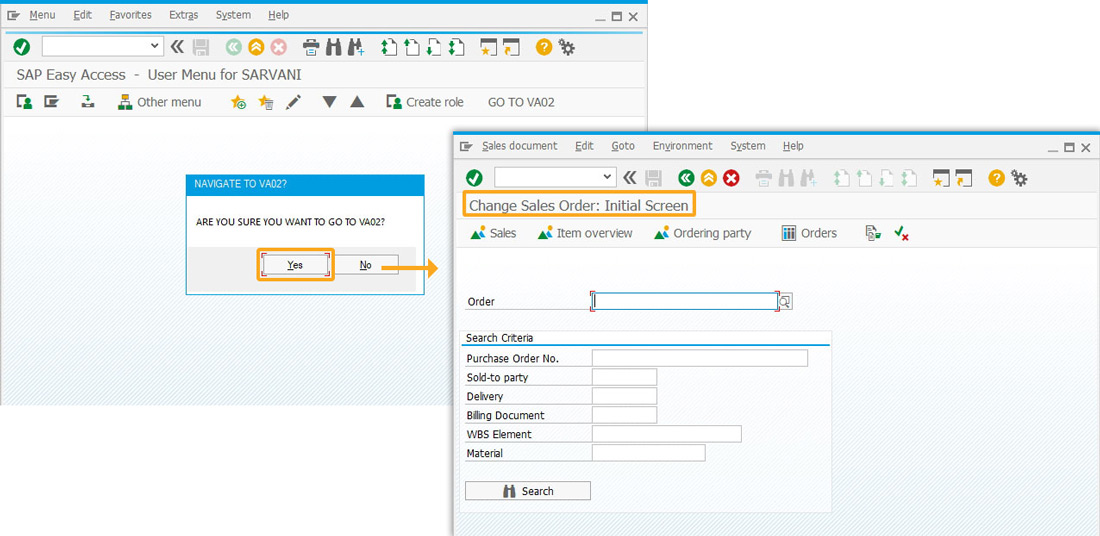Move favorites up with up triangle
1100x536 pixels.
click(x=357, y=102)
